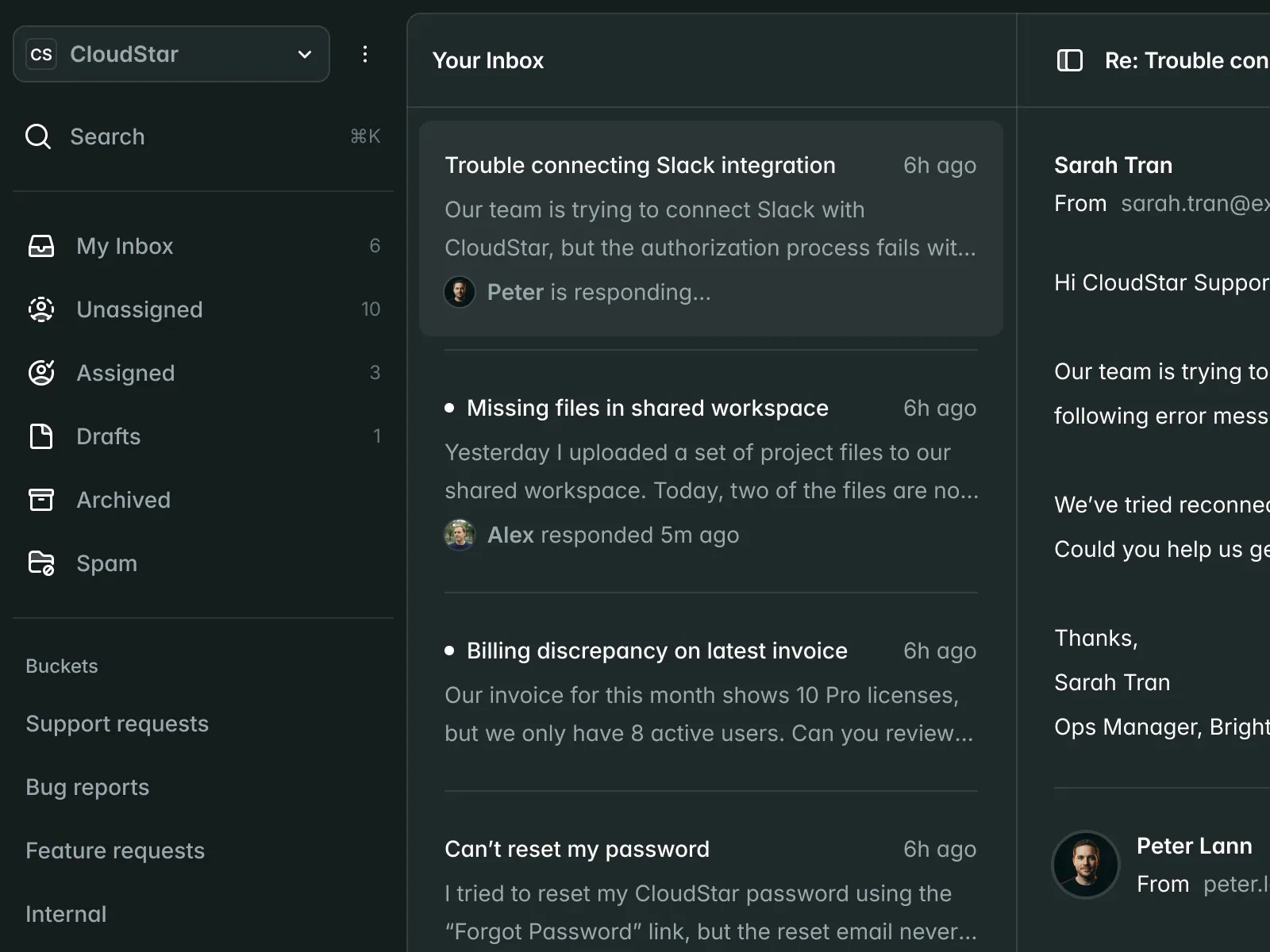The image size is (1270, 952).
Task: Click the Archived box icon
Action: pyautogui.click(x=41, y=500)
